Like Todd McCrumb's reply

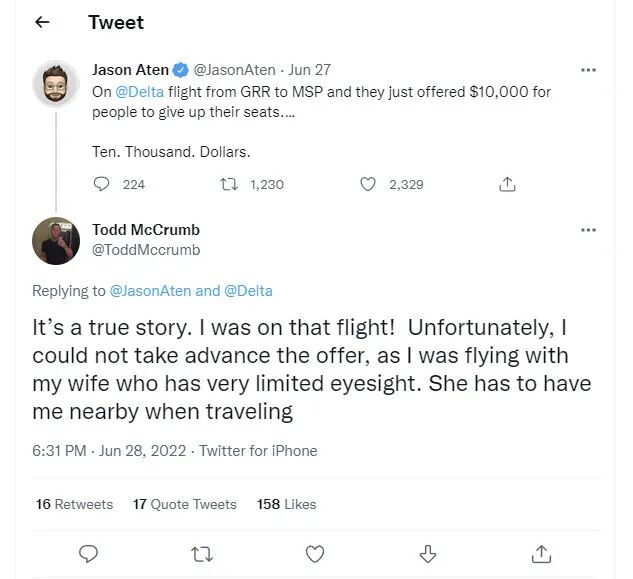tap(315, 553)
